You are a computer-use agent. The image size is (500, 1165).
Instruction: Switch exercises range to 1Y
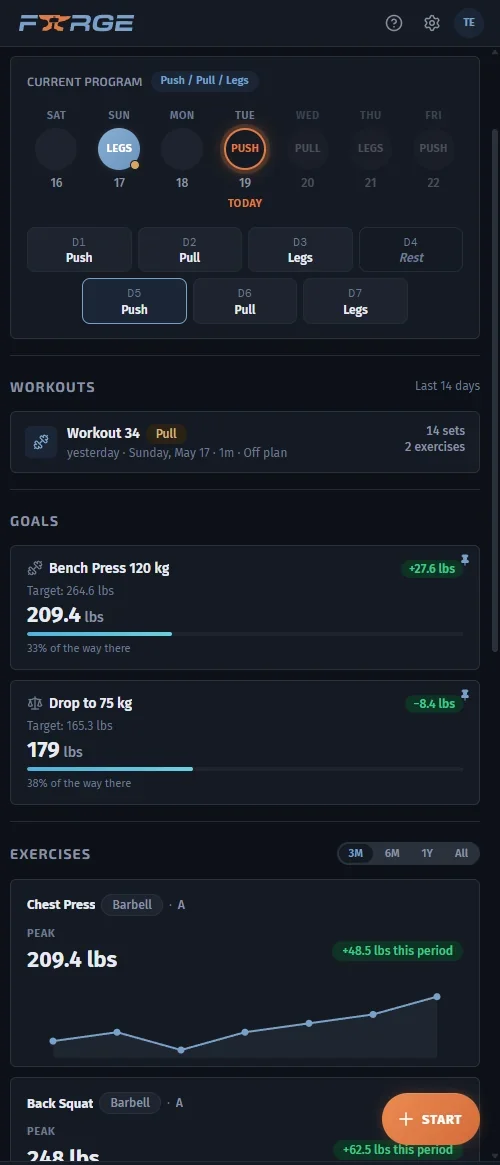[427, 853]
